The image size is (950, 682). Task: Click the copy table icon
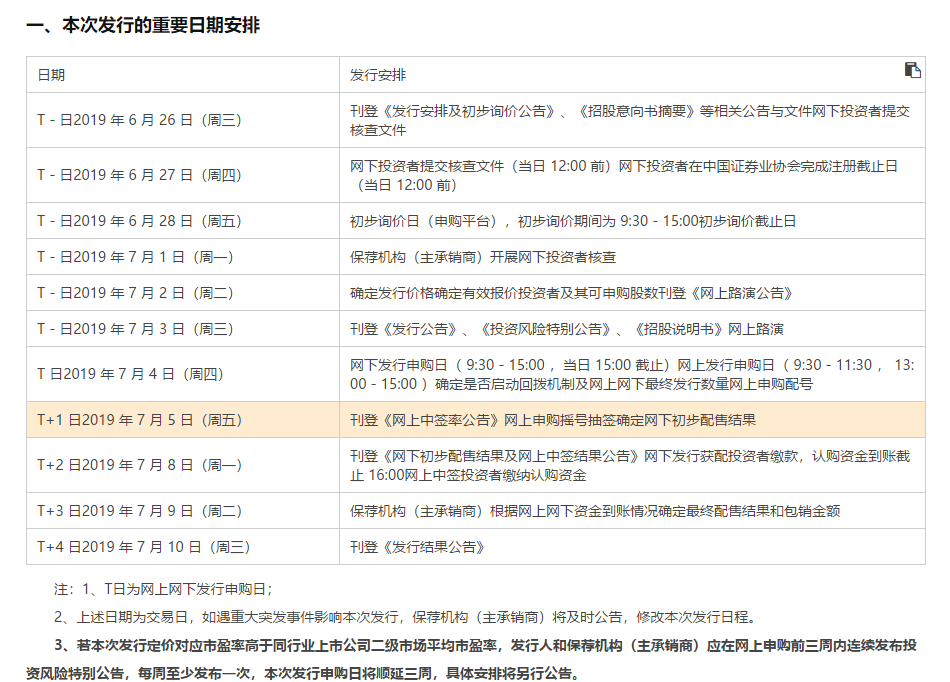912,70
